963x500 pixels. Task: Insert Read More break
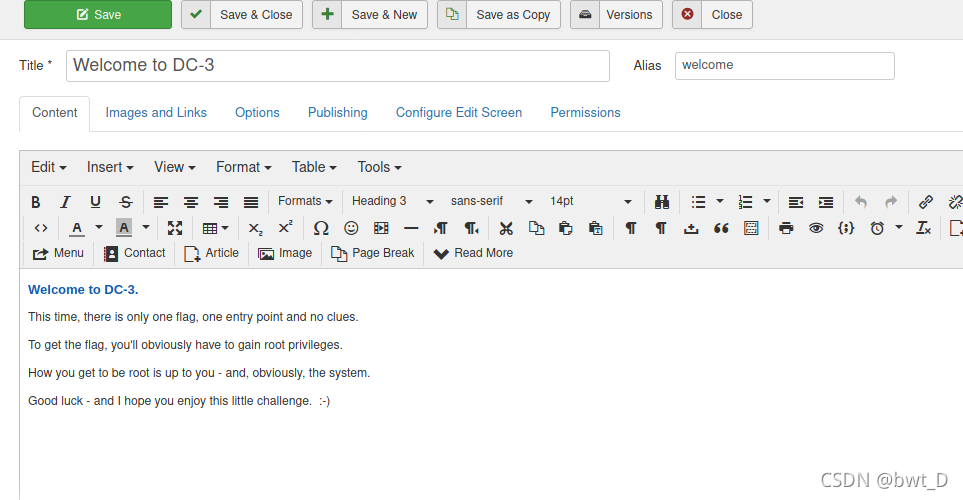tap(474, 253)
